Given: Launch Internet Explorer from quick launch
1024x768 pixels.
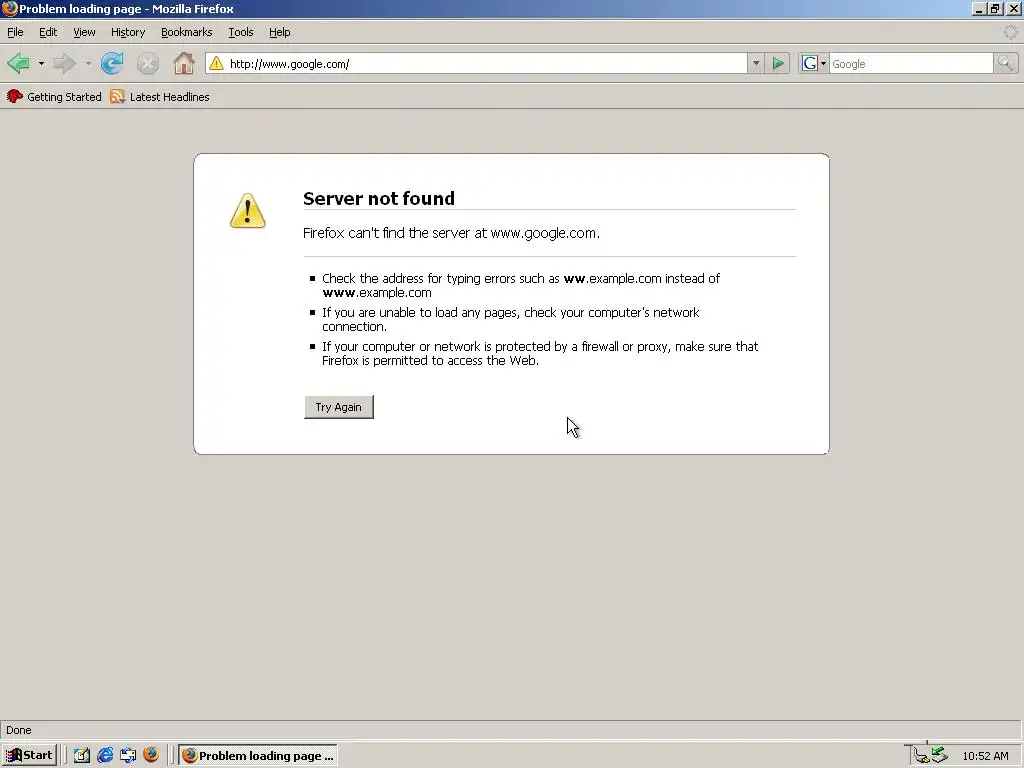Looking at the screenshot, I should tap(104, 755).
